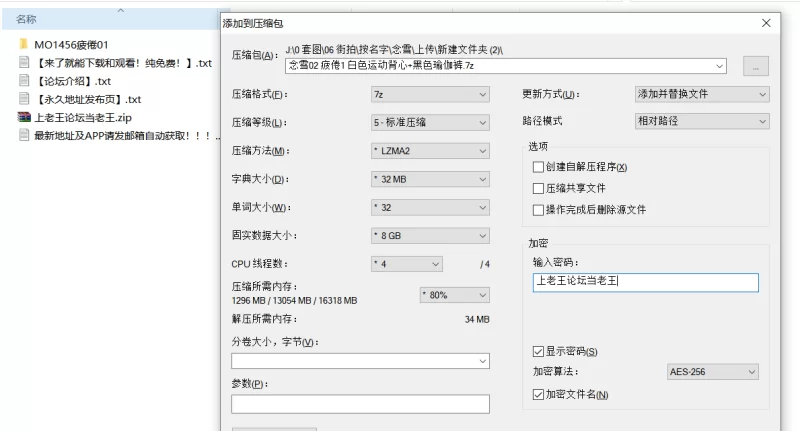Click the 名称 column header

[27, 18]
